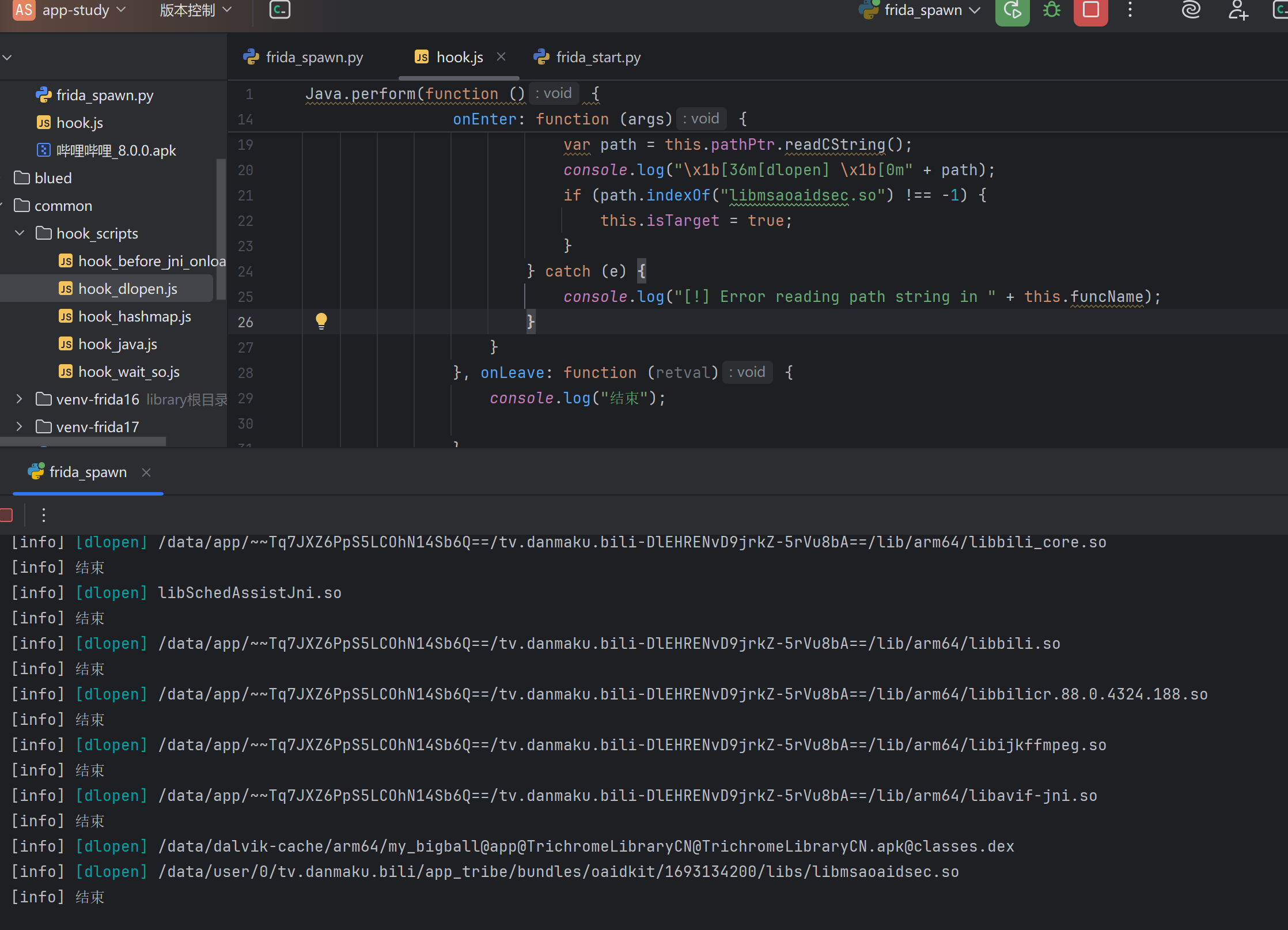Image resolution: width=1288 pixels, height=930 pixels.
Task: Expand the venv-frida16 folder chevron
Action: [x=20, y=399]
